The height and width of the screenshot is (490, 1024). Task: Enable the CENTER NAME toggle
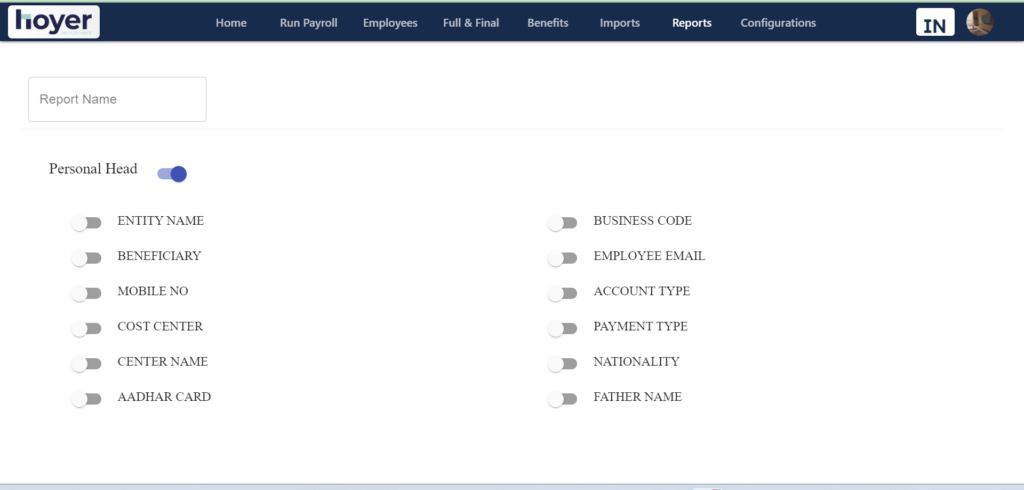point(86,364)
